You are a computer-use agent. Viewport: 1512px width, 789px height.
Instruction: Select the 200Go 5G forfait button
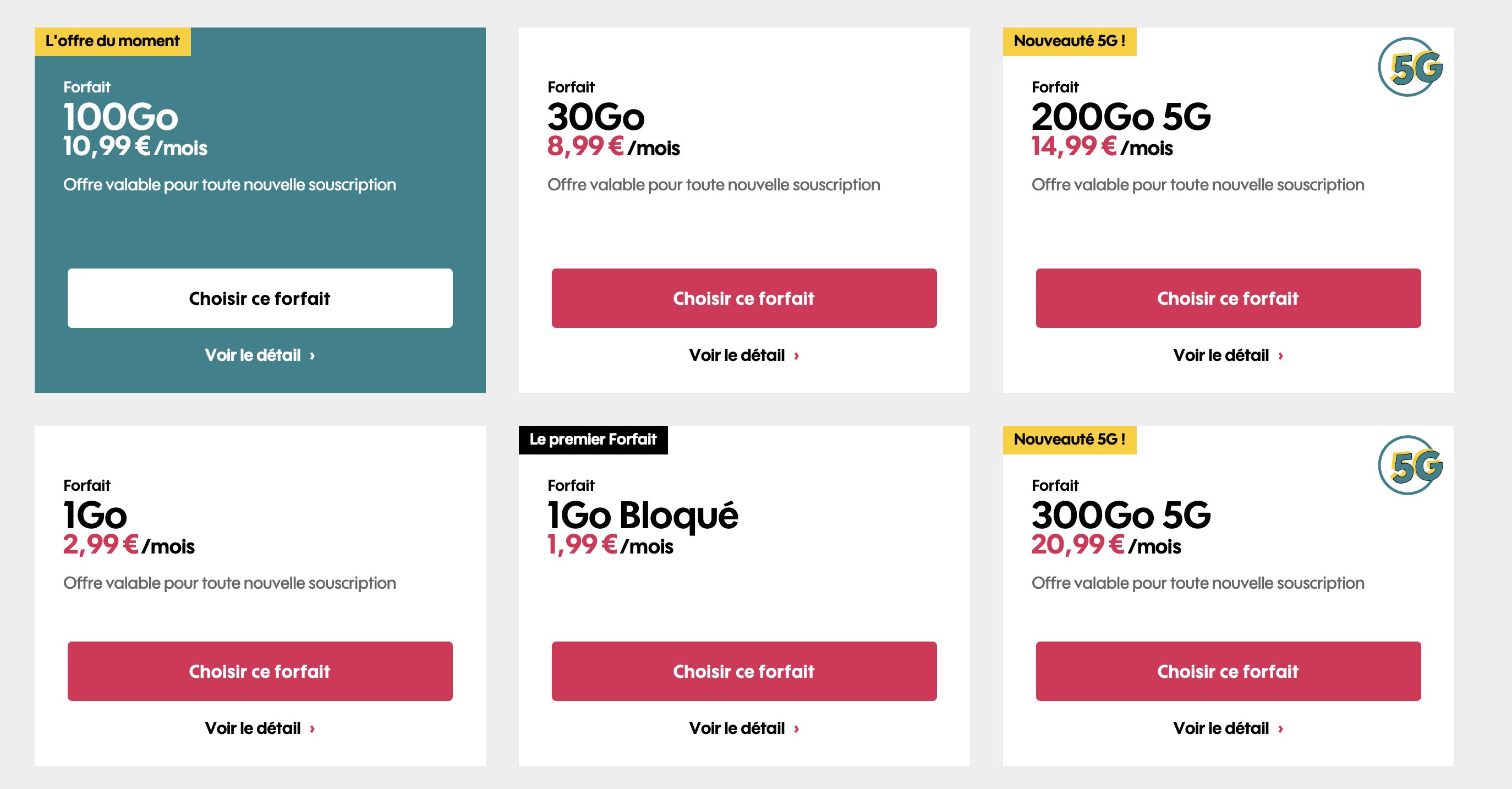click(x=1228, y=298)
